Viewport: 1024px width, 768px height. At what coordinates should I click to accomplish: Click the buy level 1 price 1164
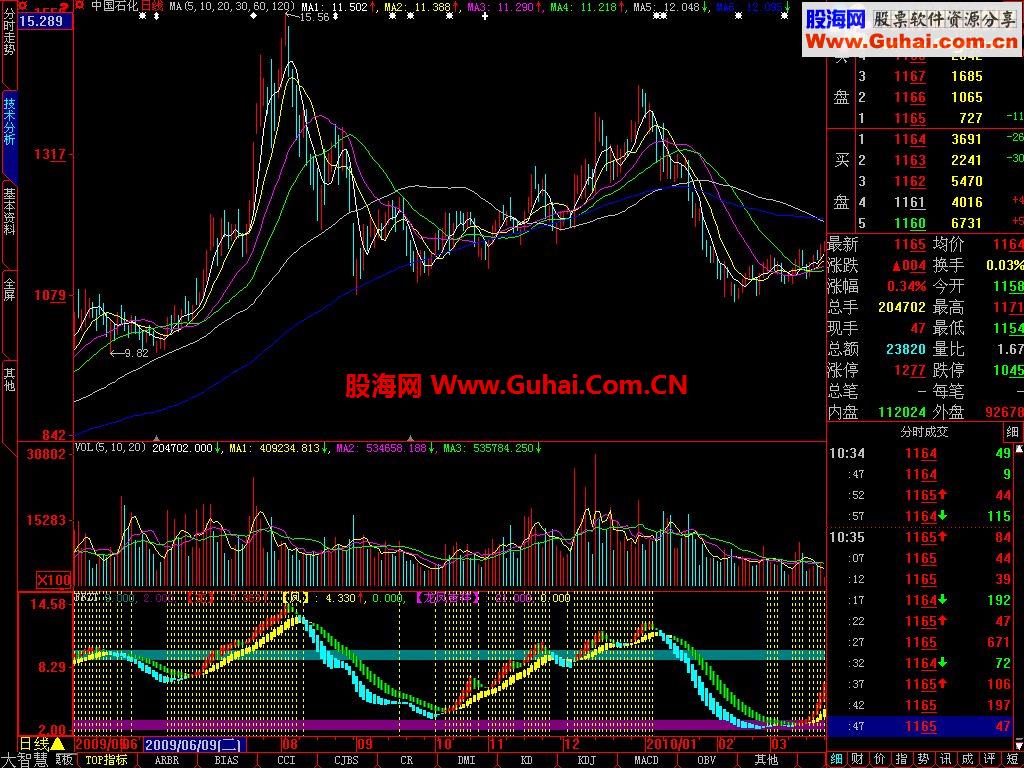point(910,139)
